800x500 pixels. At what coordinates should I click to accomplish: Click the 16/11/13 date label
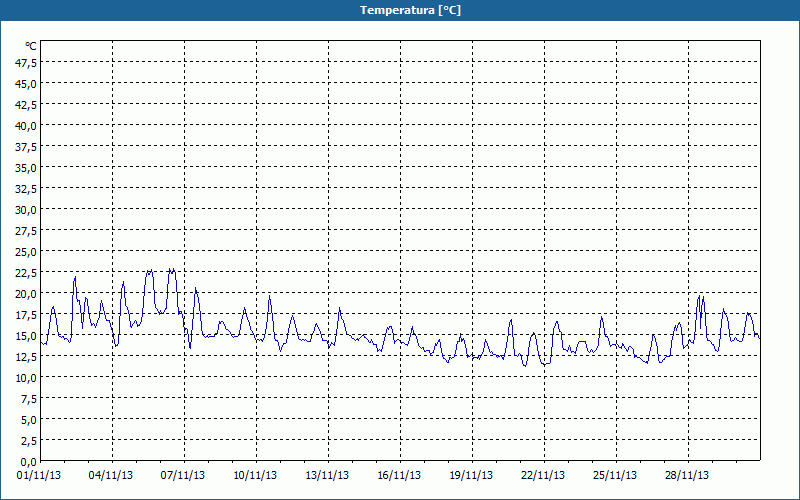pyautogui.click(x=399, y=476)
